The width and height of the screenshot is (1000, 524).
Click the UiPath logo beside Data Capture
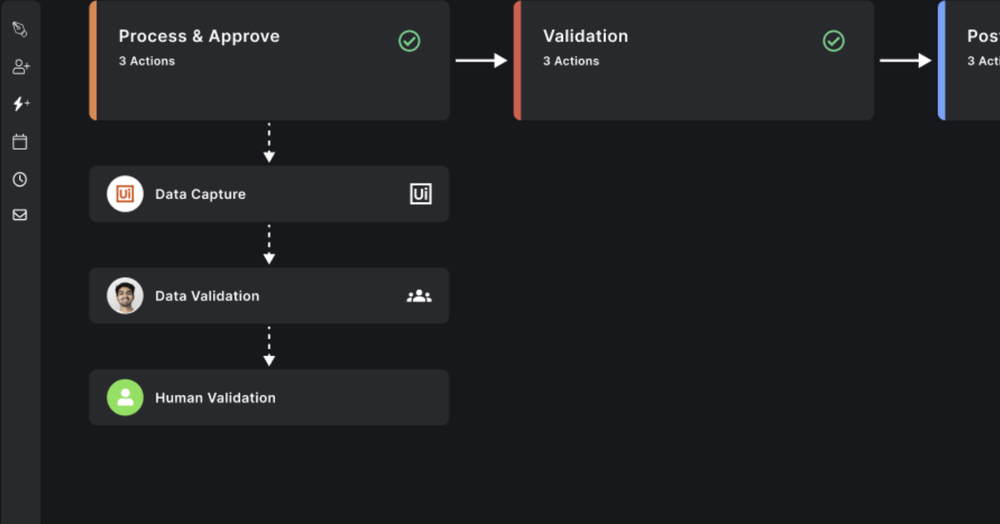[x=125, y=194]
